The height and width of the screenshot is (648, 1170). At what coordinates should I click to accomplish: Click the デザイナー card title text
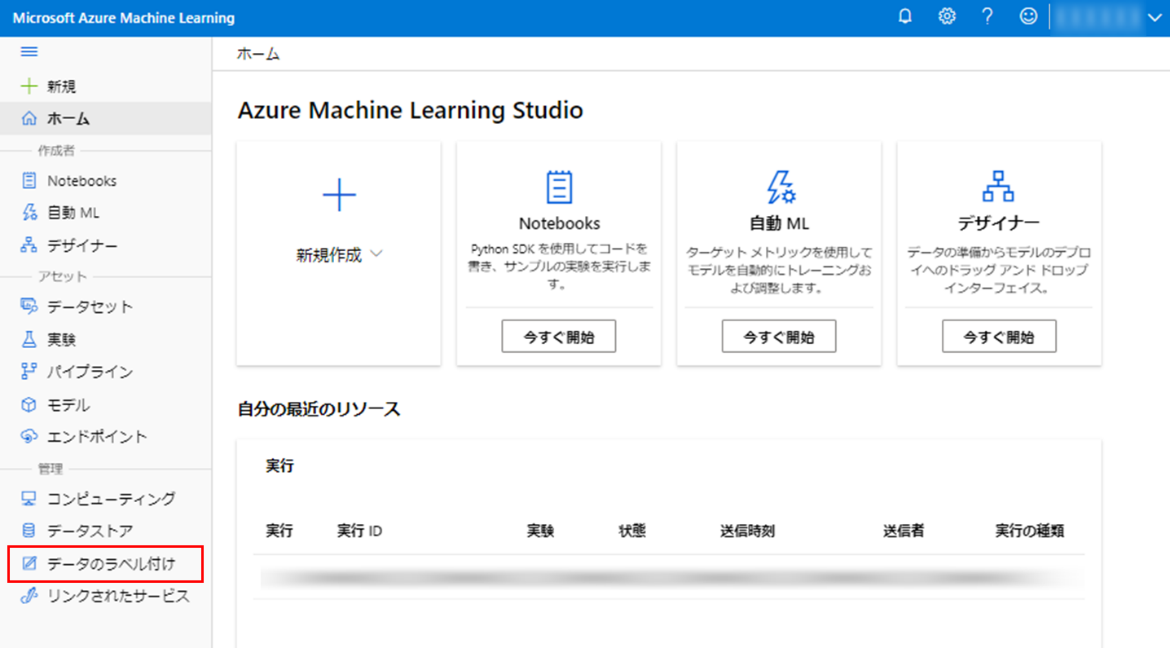pos(998,222)
